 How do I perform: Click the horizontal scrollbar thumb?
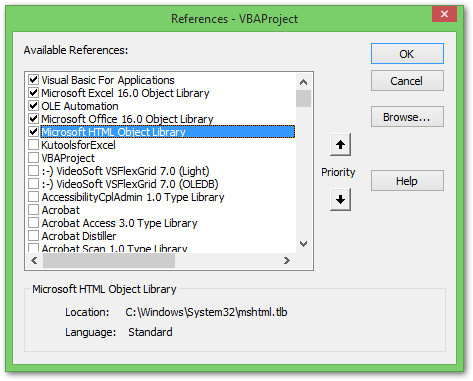click(x=109, y=261)
